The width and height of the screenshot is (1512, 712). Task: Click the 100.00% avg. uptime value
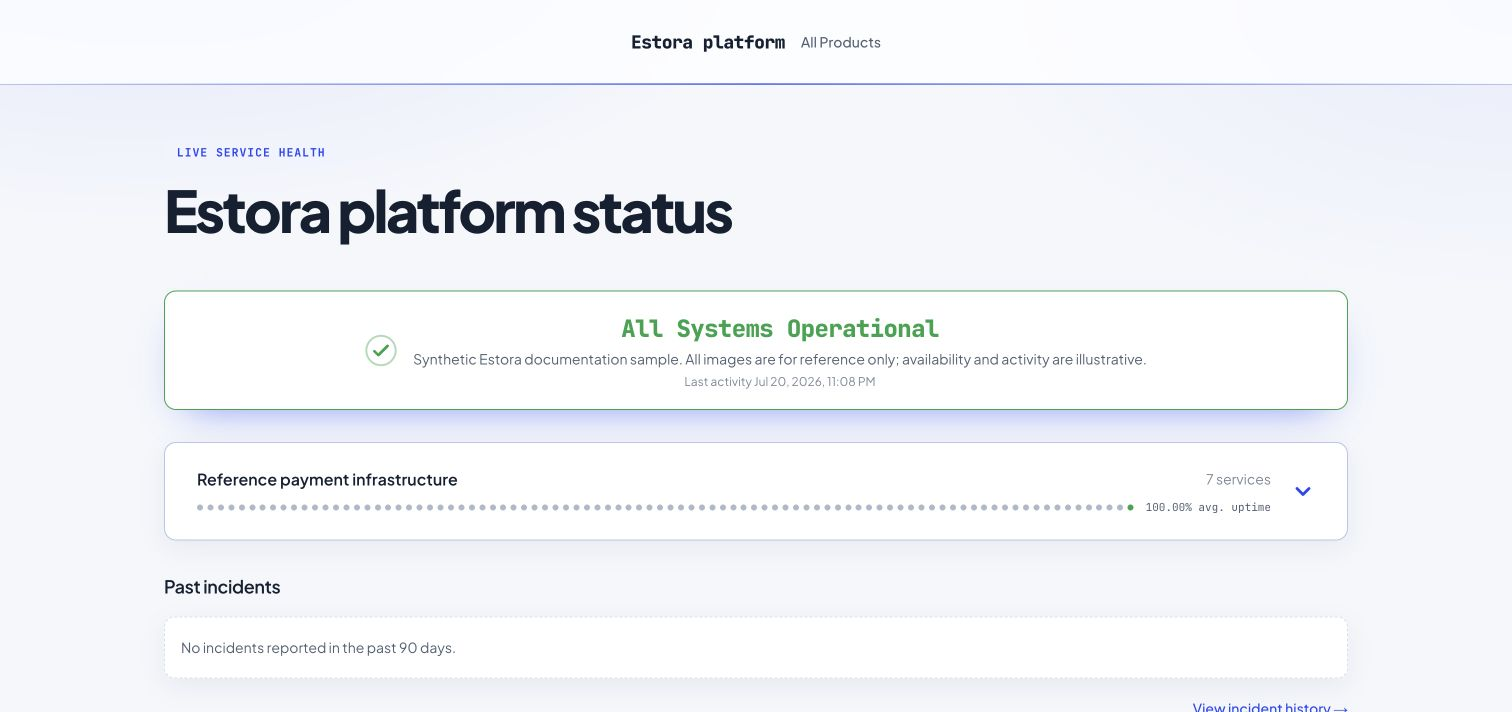click(1208, 507)
